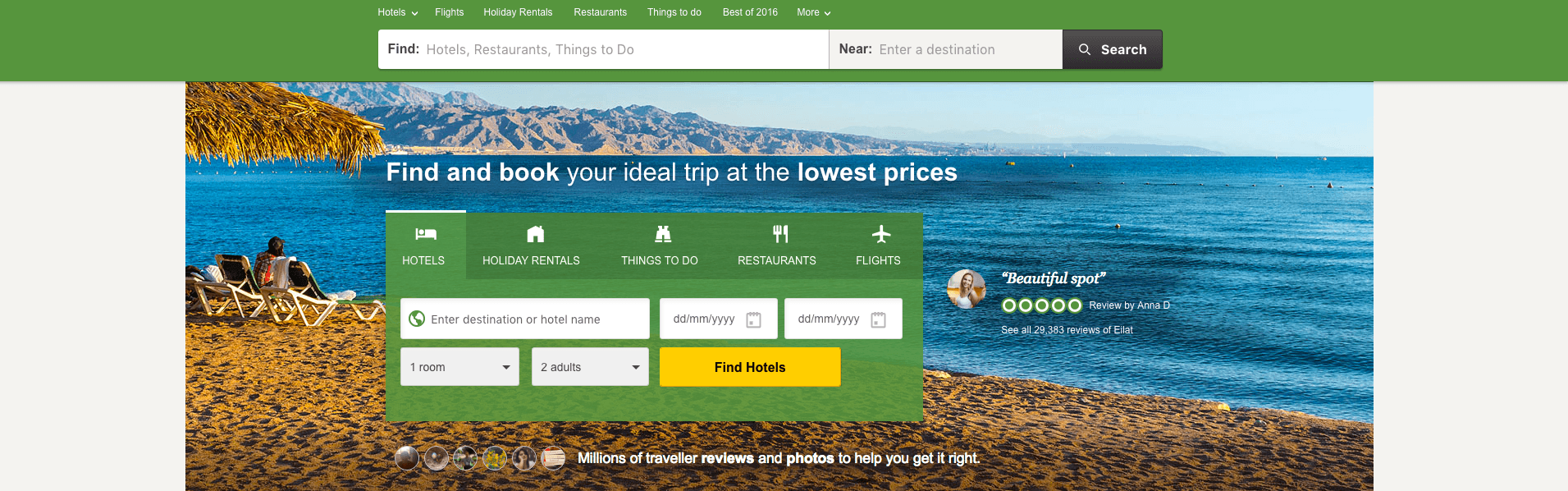Click the Things To Do tower icon
The image size is (1568, 491).
pyautogui.click(x=663, y=234)
